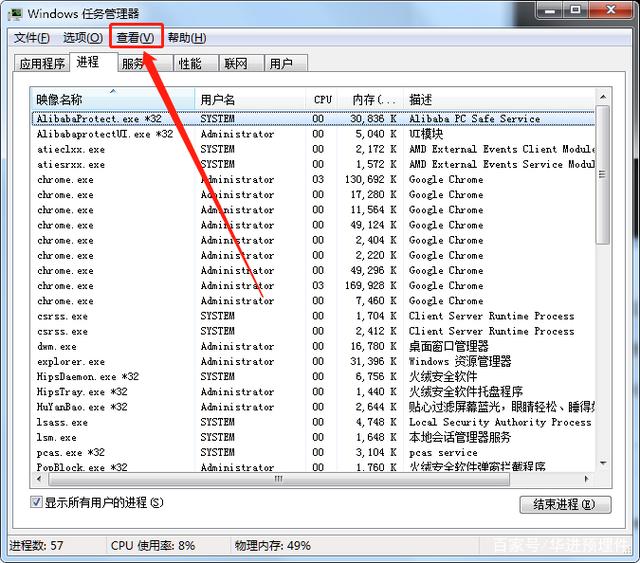Image resolution: width=640 pixels, height=563 pixels.
Task: Click horizontal scrollbar left arrow
Action: tap(40, 478)
